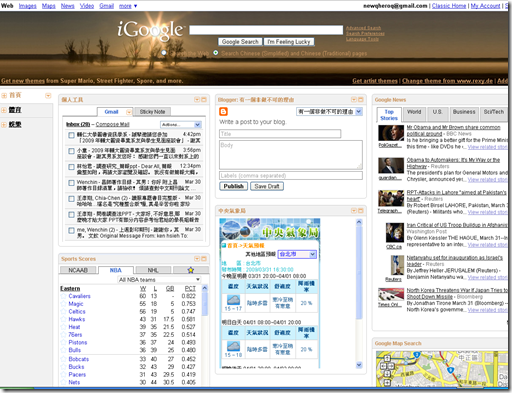Click the NBA standings vertical scrollbar
Screen dimensions: 512x393
click(x=205, y=303)
